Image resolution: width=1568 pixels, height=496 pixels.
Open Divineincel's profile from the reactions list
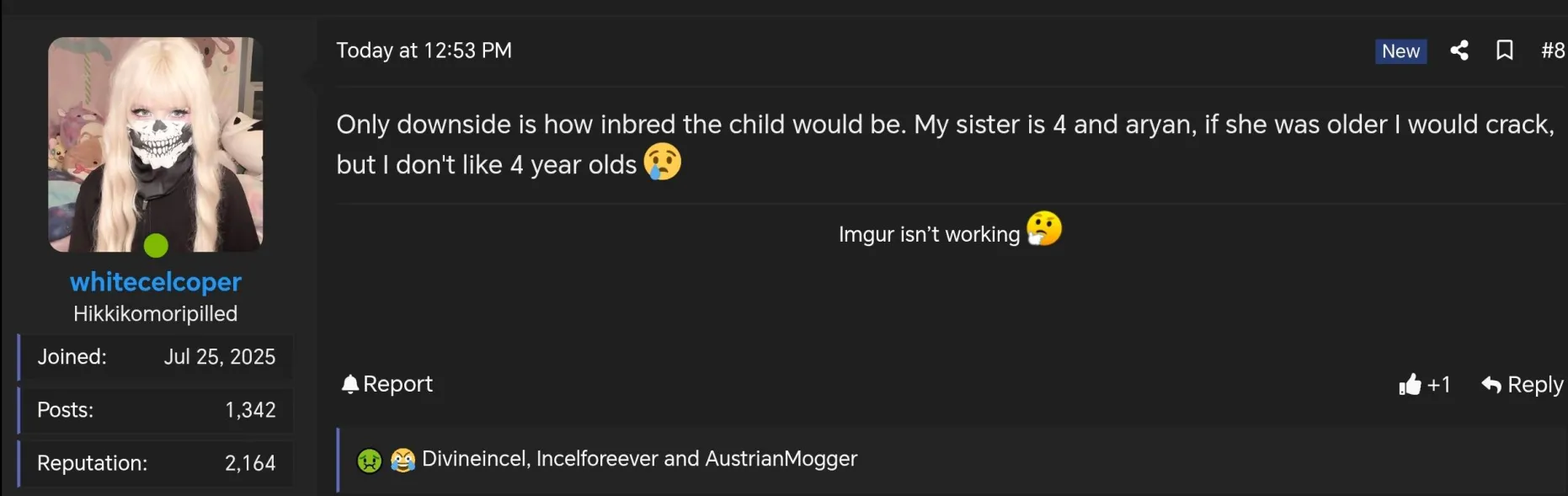coord(474,459)
